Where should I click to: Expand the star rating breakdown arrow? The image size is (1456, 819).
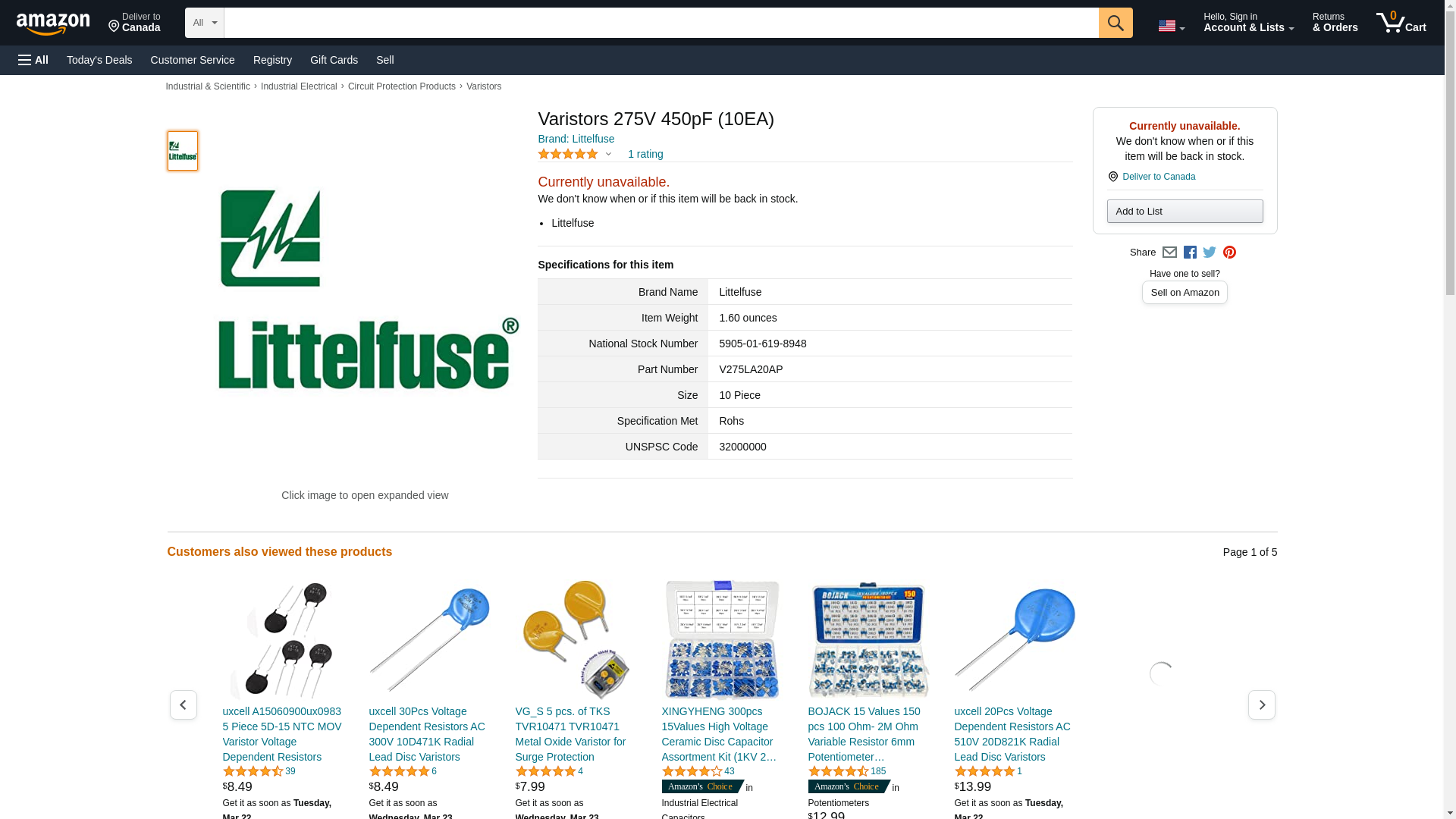608,154
